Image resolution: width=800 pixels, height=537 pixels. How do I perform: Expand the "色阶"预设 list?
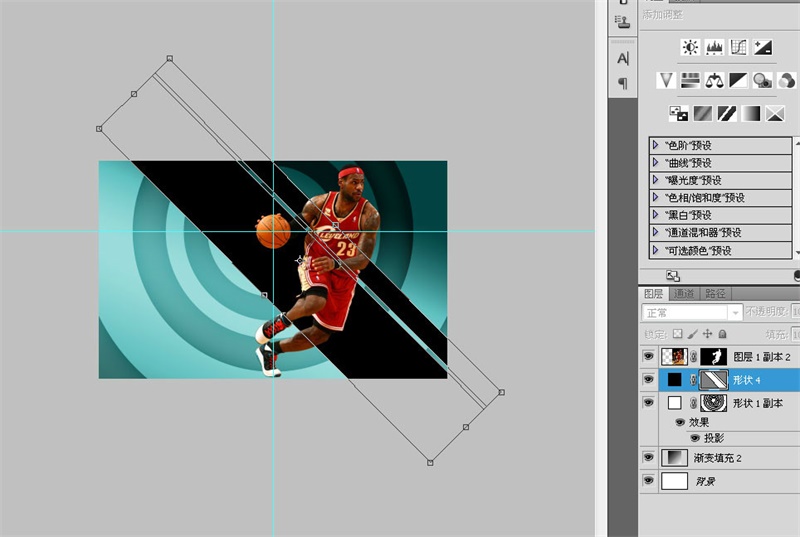[656, 145]
